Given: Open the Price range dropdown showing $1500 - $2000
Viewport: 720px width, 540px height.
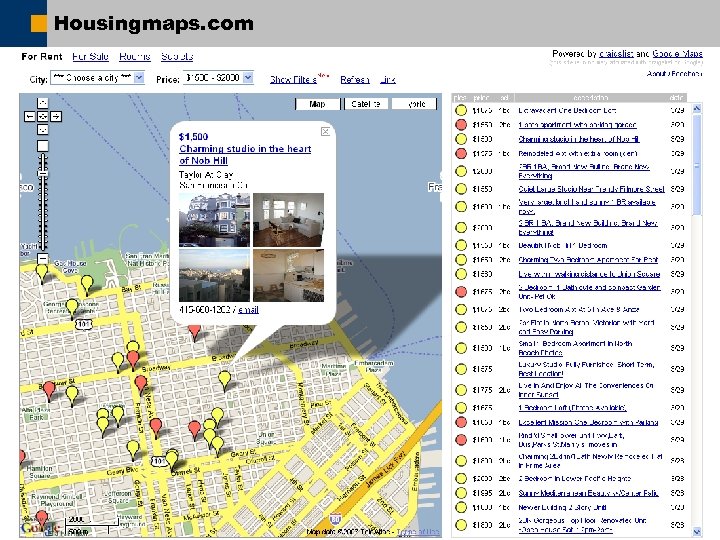Looking at the screenshot, I should tap(218, 78).
